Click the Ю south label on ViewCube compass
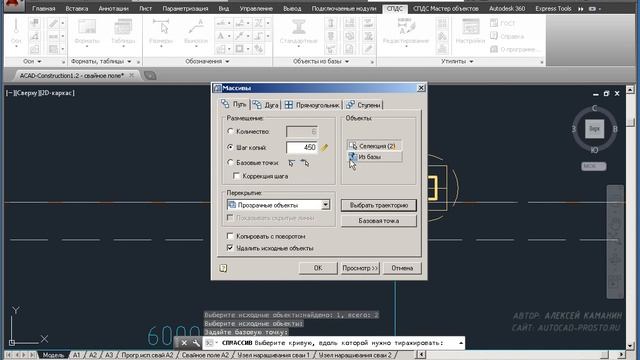The image size is (640, 360). point(594,150)
